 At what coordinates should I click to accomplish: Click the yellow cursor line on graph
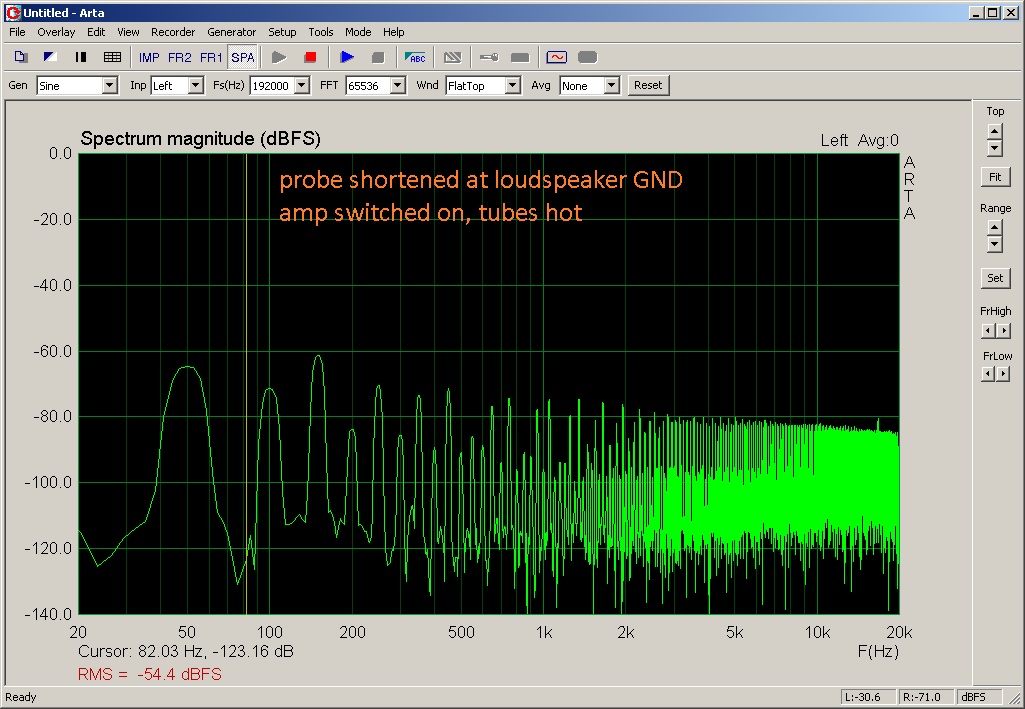[246, 384]
